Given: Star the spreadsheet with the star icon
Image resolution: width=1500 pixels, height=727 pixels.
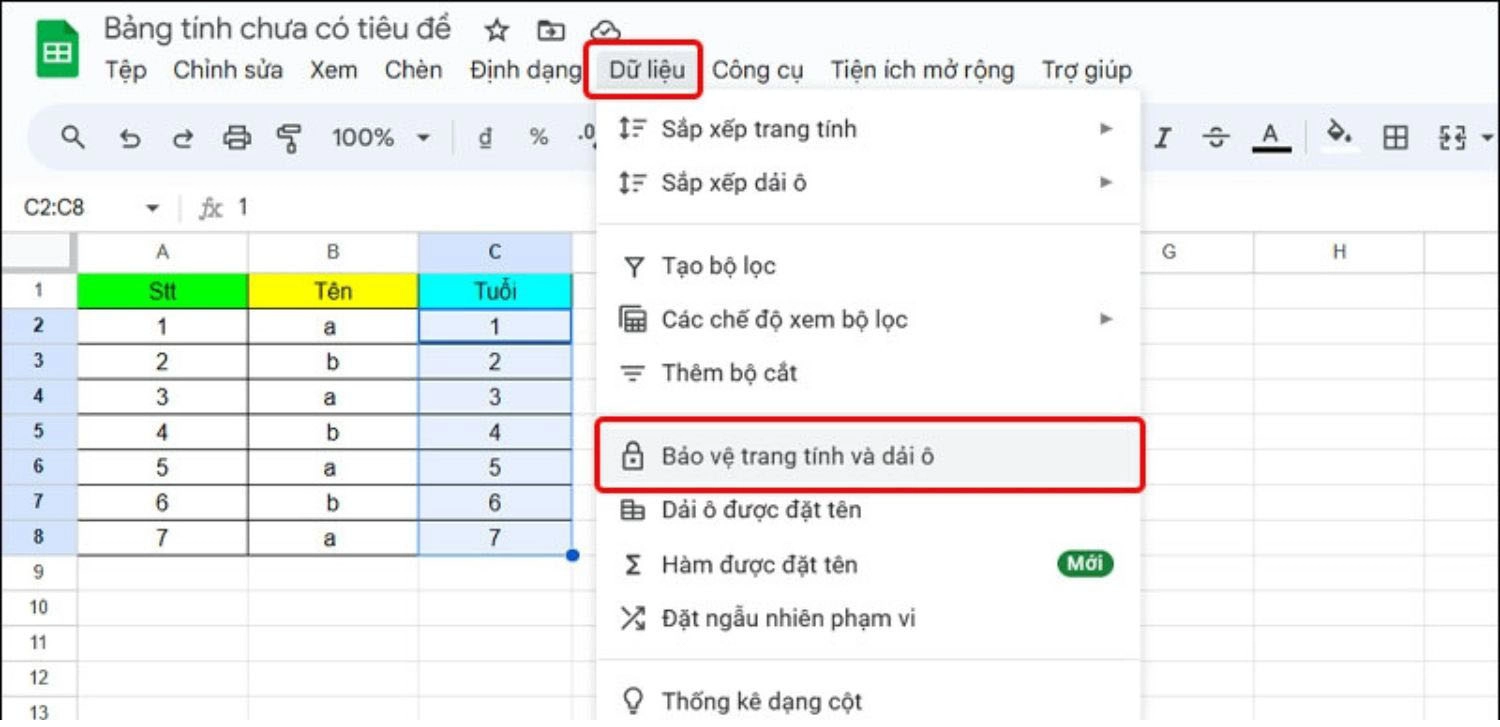Looking at the screenshot, I should tap(497, 30).
